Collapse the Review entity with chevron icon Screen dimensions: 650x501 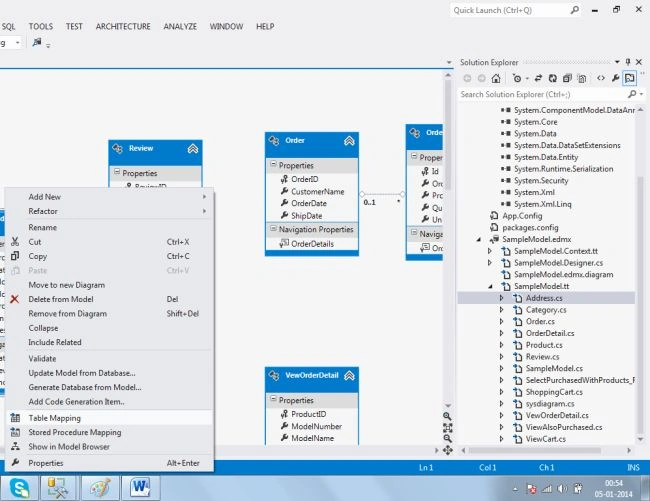(193, 149)
